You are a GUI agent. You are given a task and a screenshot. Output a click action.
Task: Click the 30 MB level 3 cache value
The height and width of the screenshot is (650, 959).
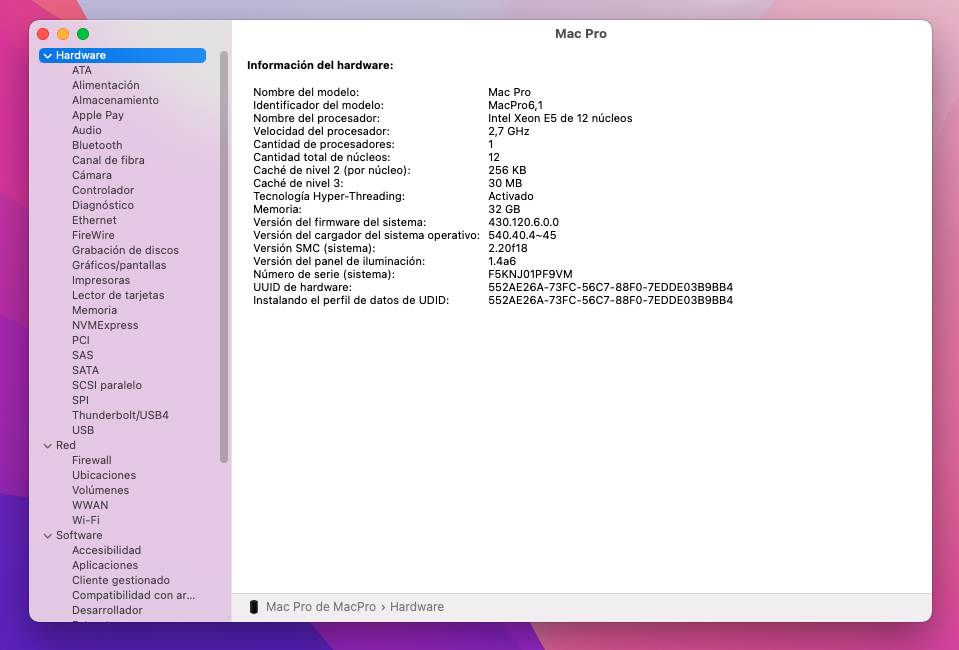pyautogui.click(x=505, y=183)
